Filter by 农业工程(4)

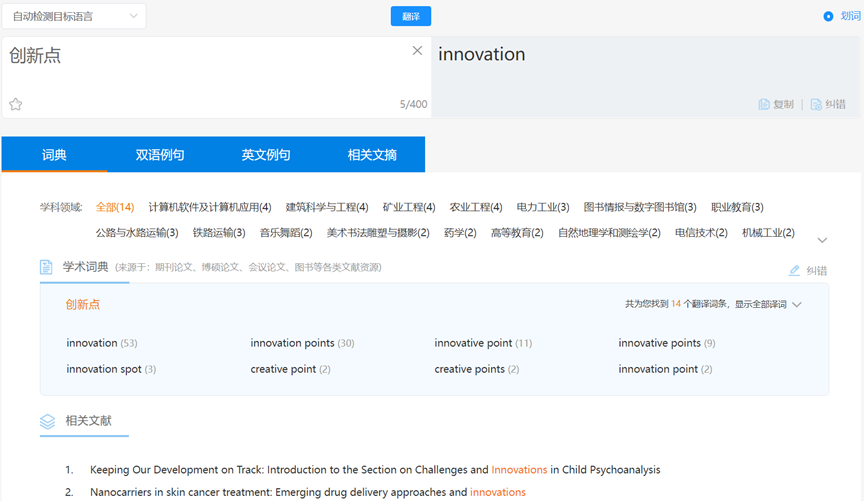[476, 207]
